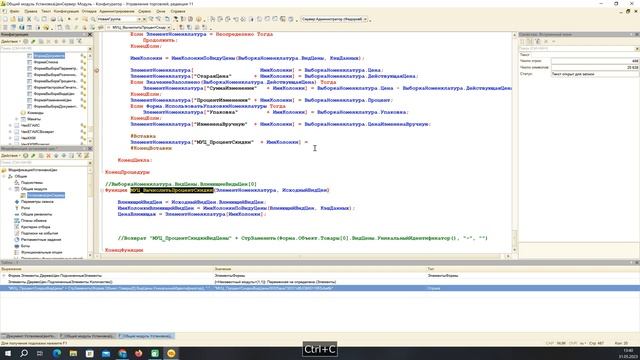Select Параметры сеанса in the lower tree

coord(37,202)
